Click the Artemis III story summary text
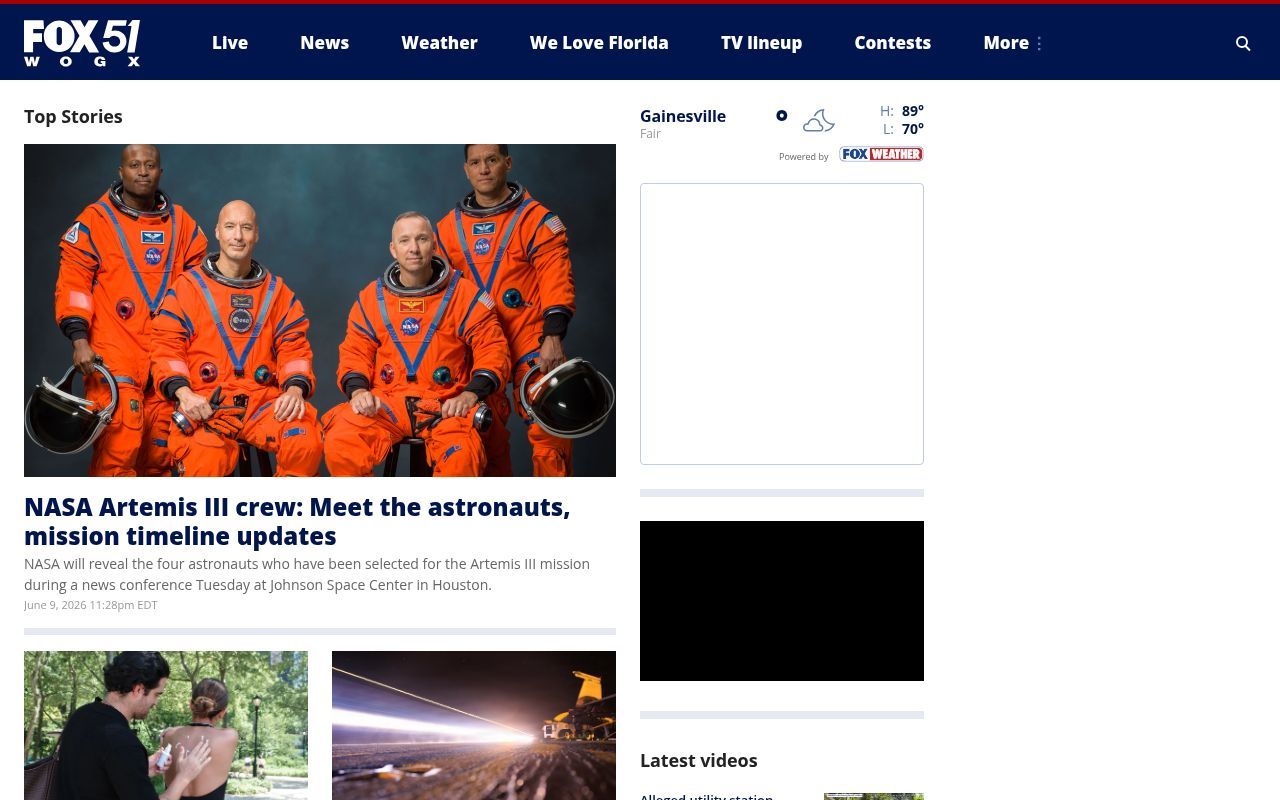This screenshot has height=800, width=1280. [307, 574]
